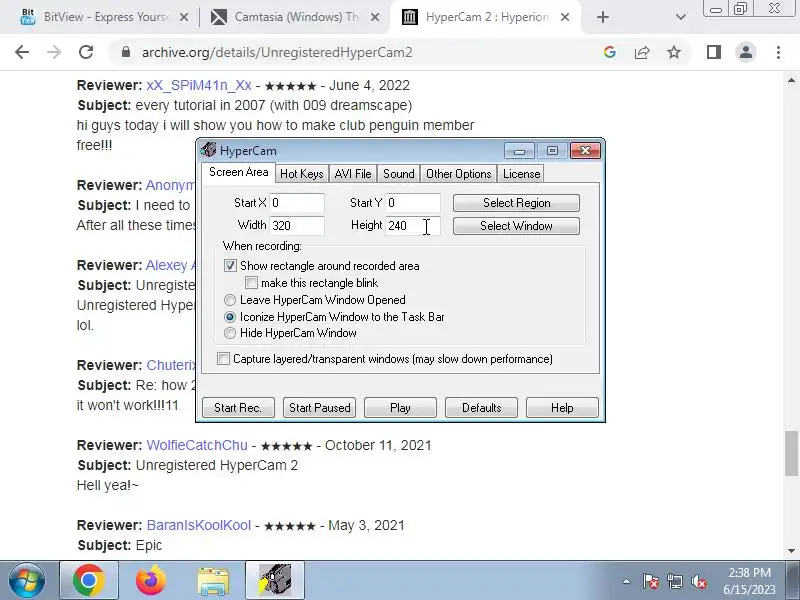
Task: Switch to the Hot Keys tab
Action: pyautogui.click(x=302, y=174)
